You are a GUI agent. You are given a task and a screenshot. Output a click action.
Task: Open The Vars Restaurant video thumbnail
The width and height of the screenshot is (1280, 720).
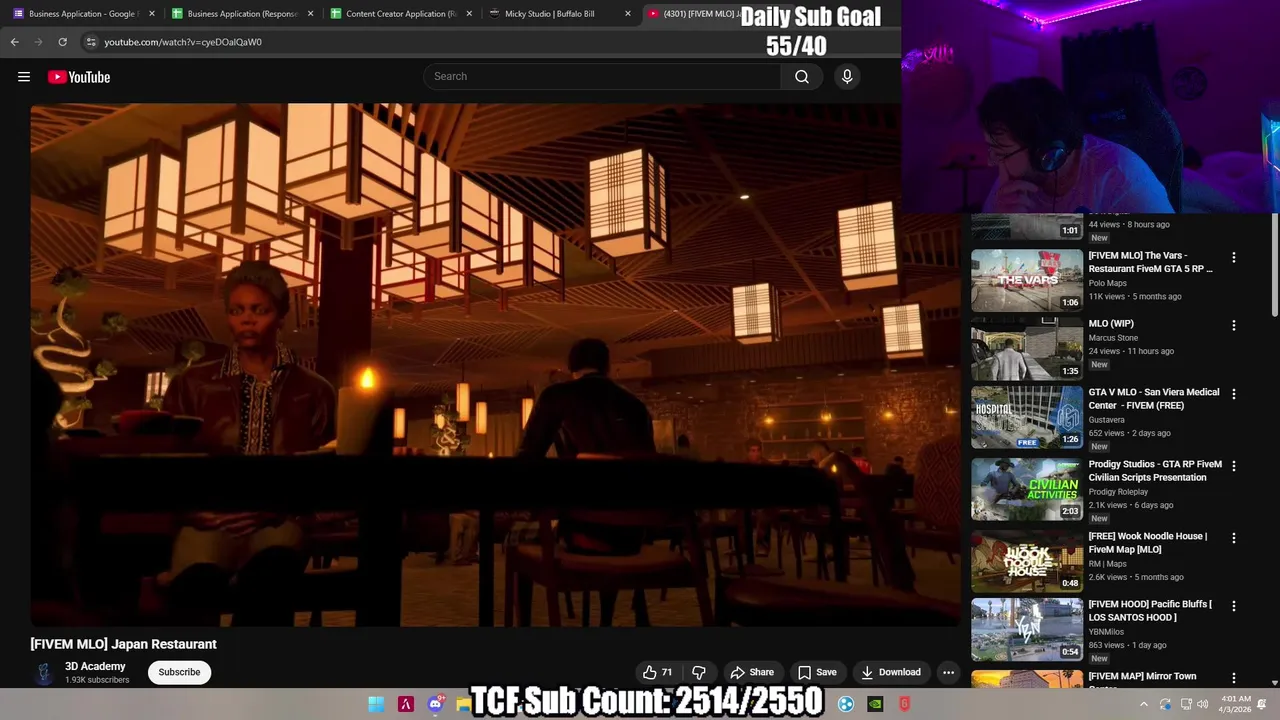[1027, 280]
